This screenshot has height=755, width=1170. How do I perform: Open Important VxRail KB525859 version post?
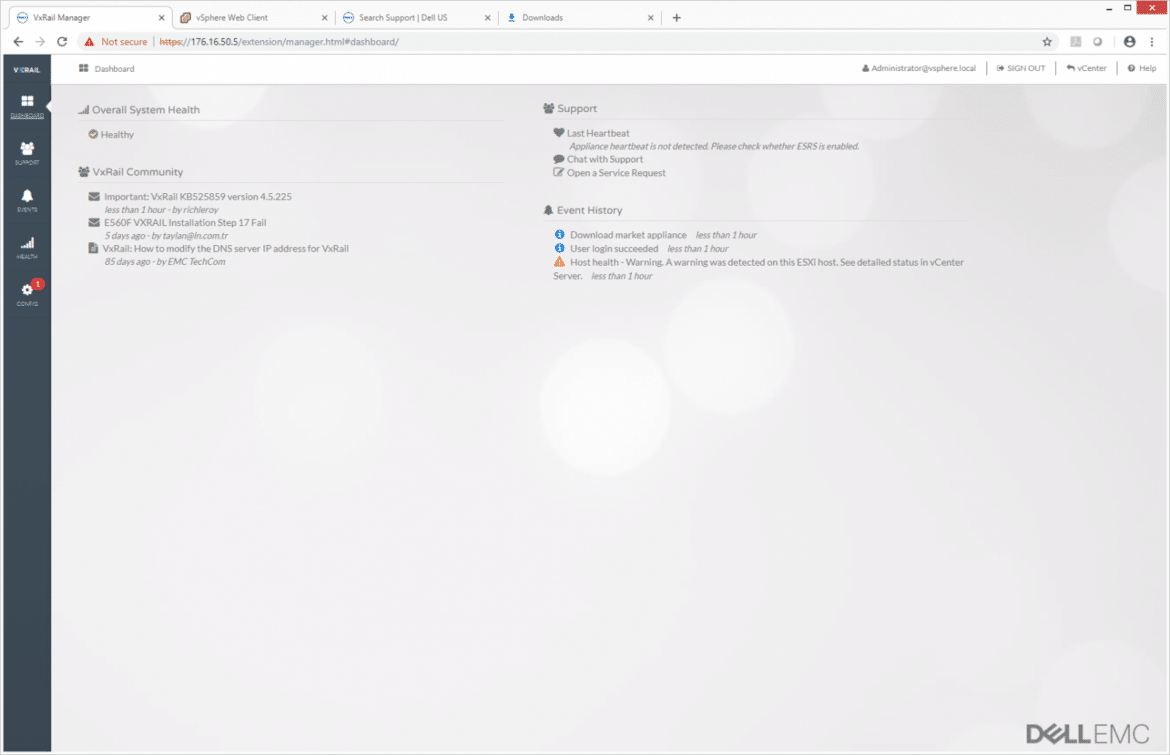198,196
